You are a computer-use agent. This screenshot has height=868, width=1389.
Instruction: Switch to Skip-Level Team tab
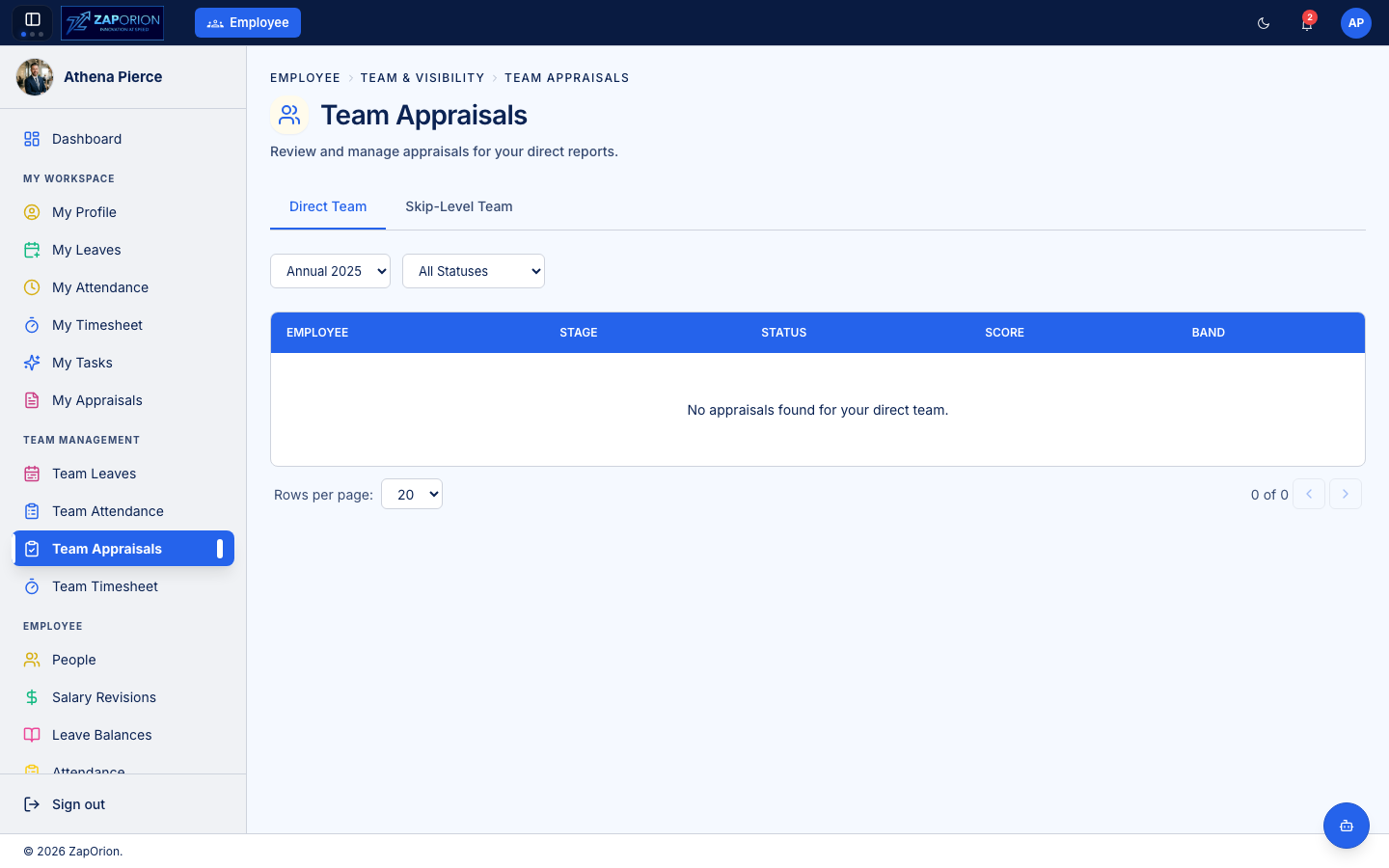[x=459, y=206]
